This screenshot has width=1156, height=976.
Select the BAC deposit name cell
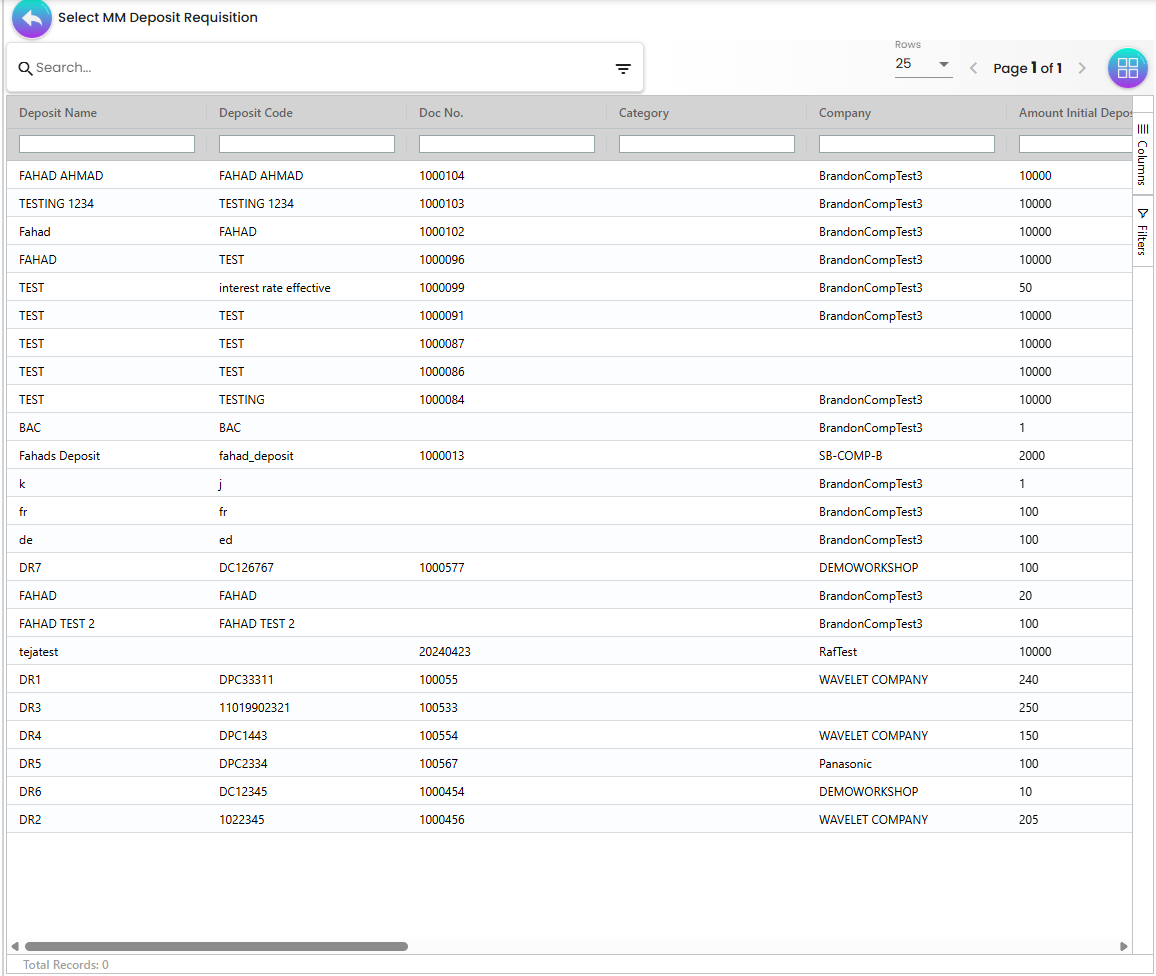pyautogui.click(x=30, y=428)
